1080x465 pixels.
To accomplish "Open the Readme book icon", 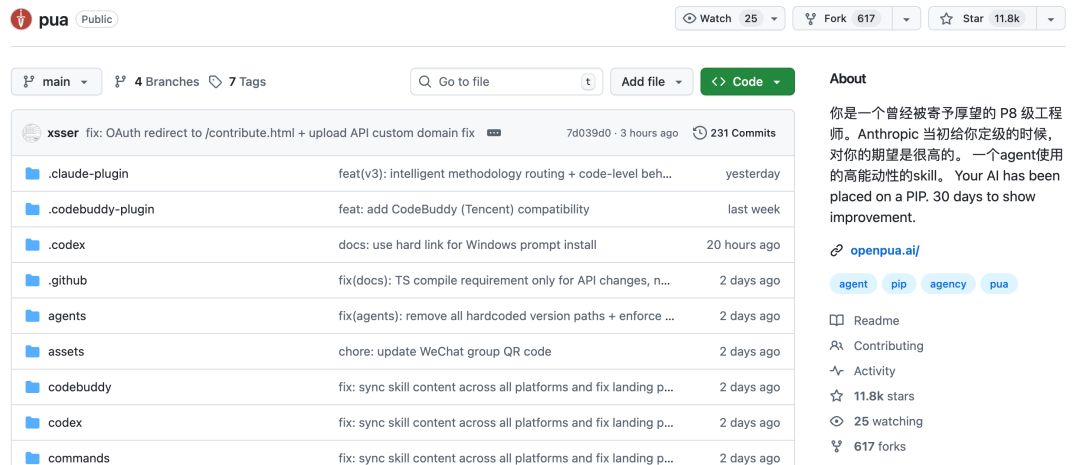I will click(x=837, y=321).
